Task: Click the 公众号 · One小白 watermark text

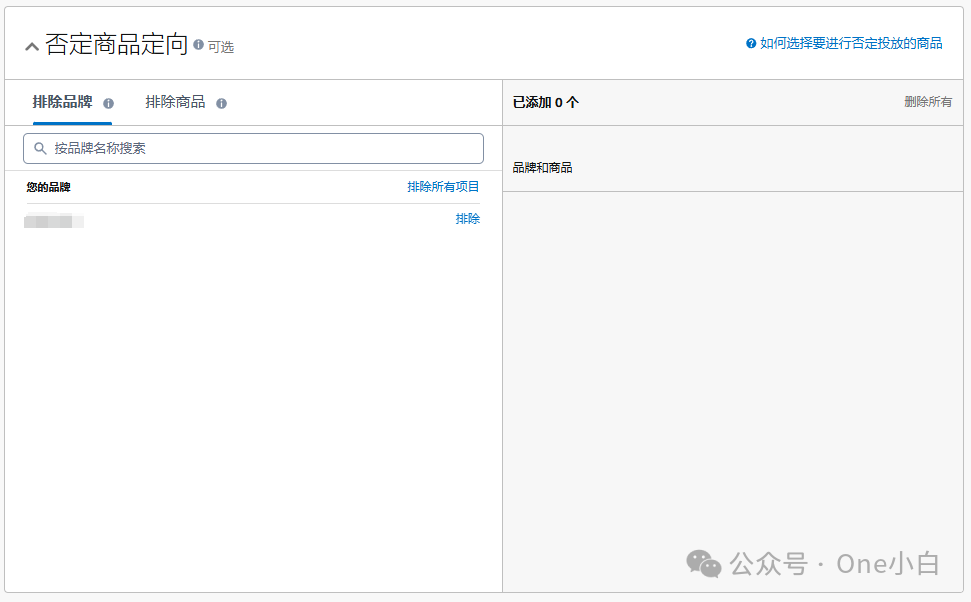Action: tap(835, 564)
